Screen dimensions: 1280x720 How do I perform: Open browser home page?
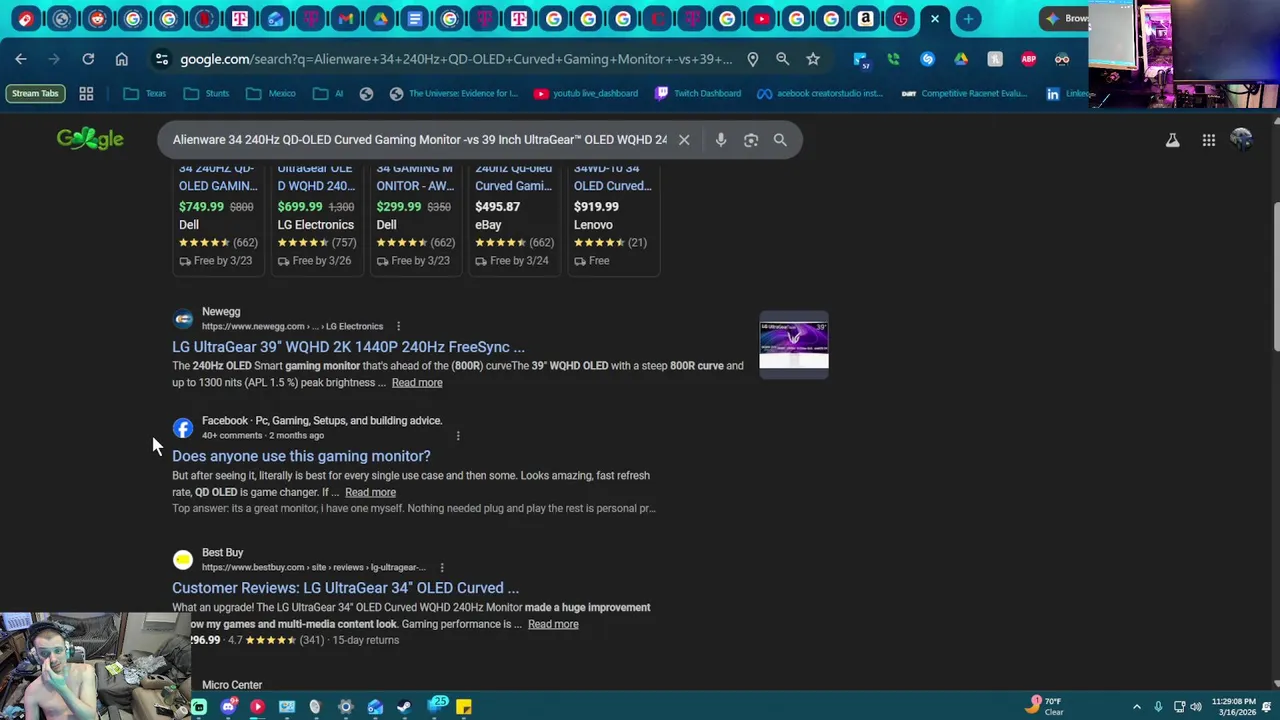(122, 59)
